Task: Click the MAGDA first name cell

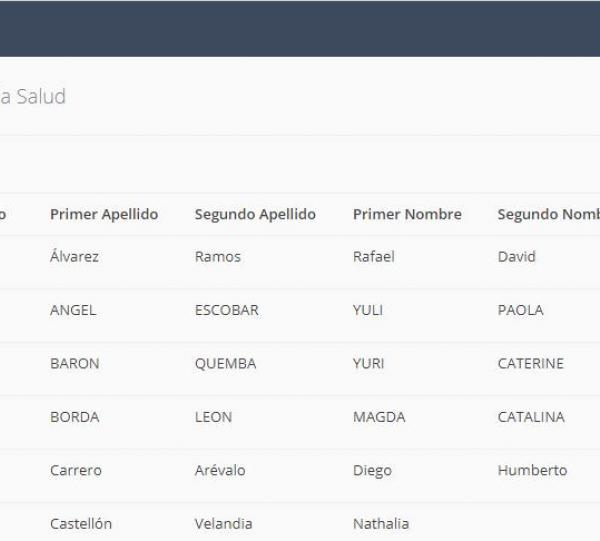Action: pos(379,417)
